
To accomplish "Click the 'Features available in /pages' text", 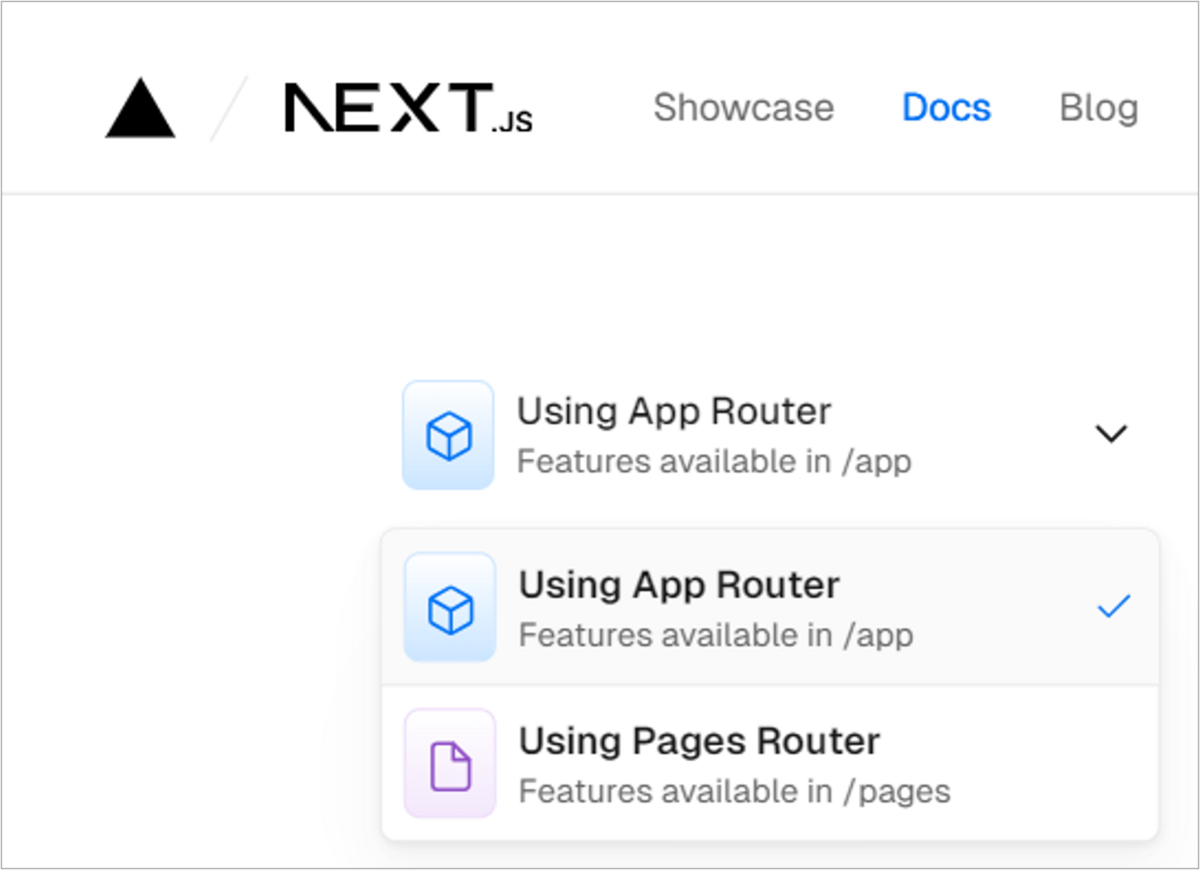I will point(734,792).
